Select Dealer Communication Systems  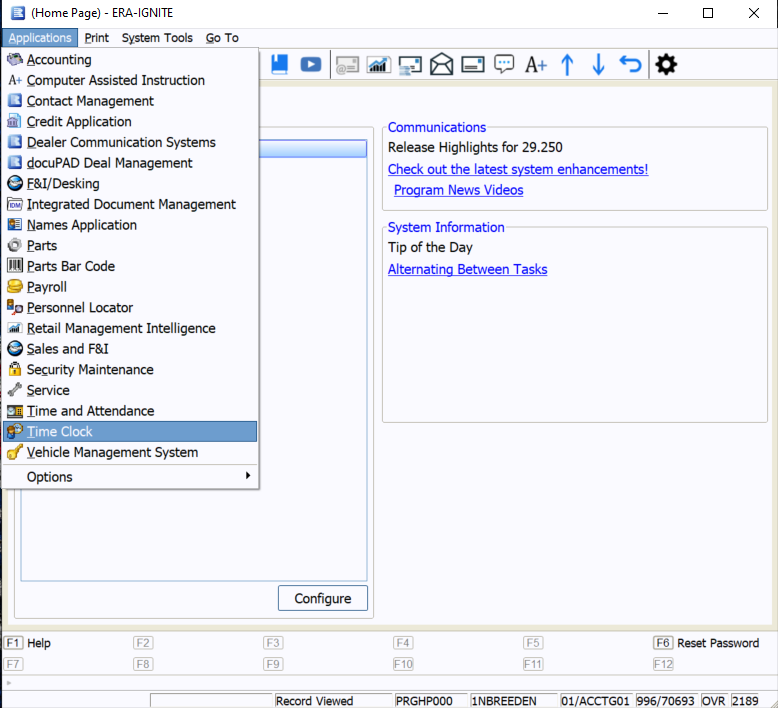point(130,142)
